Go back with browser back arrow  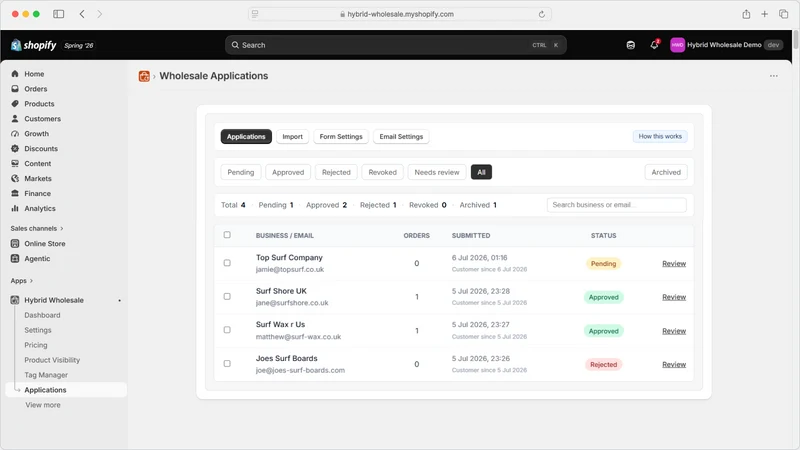82,14
